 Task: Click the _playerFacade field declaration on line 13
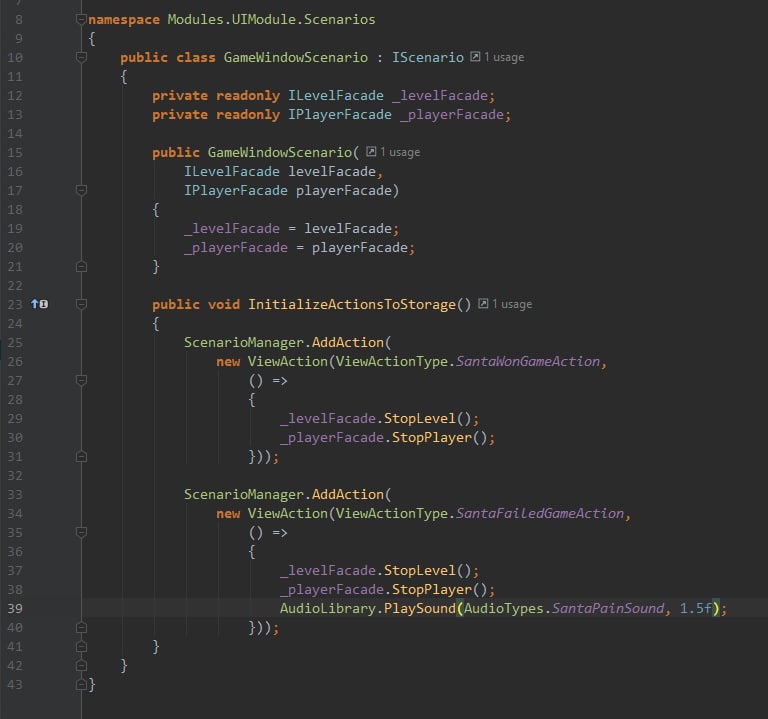point(452,114)
